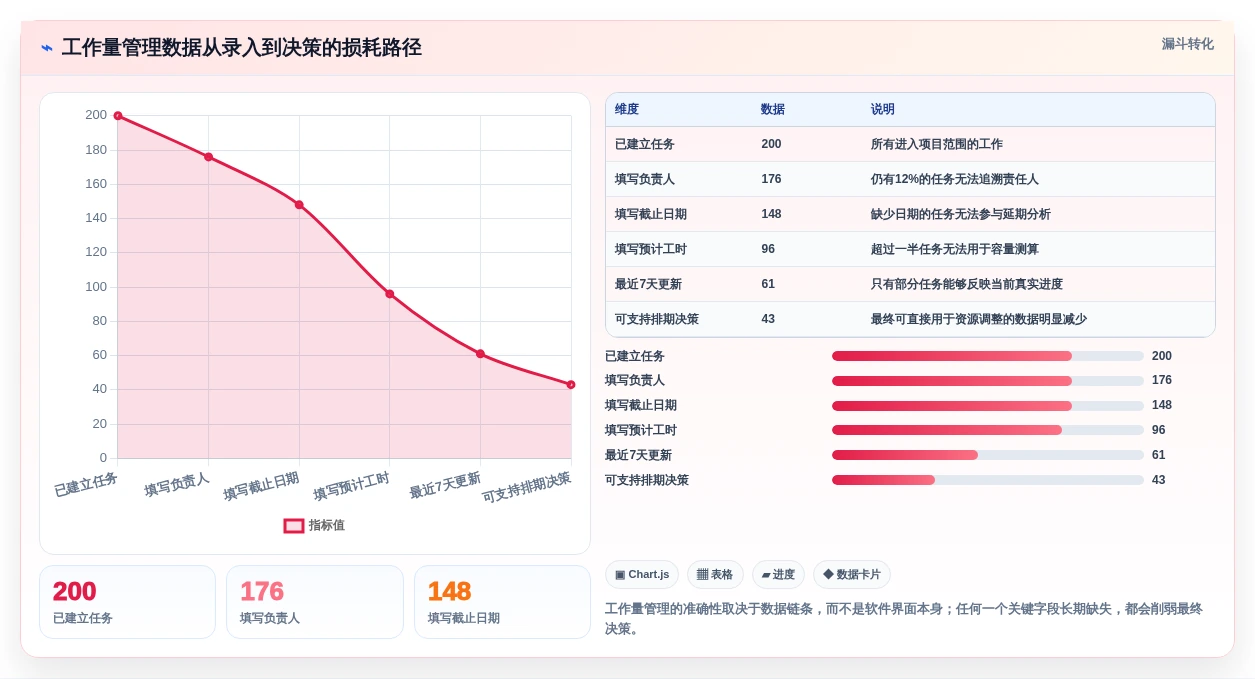Click the 维度 column header
1255x679 pixels.
[x=627, y=110]
